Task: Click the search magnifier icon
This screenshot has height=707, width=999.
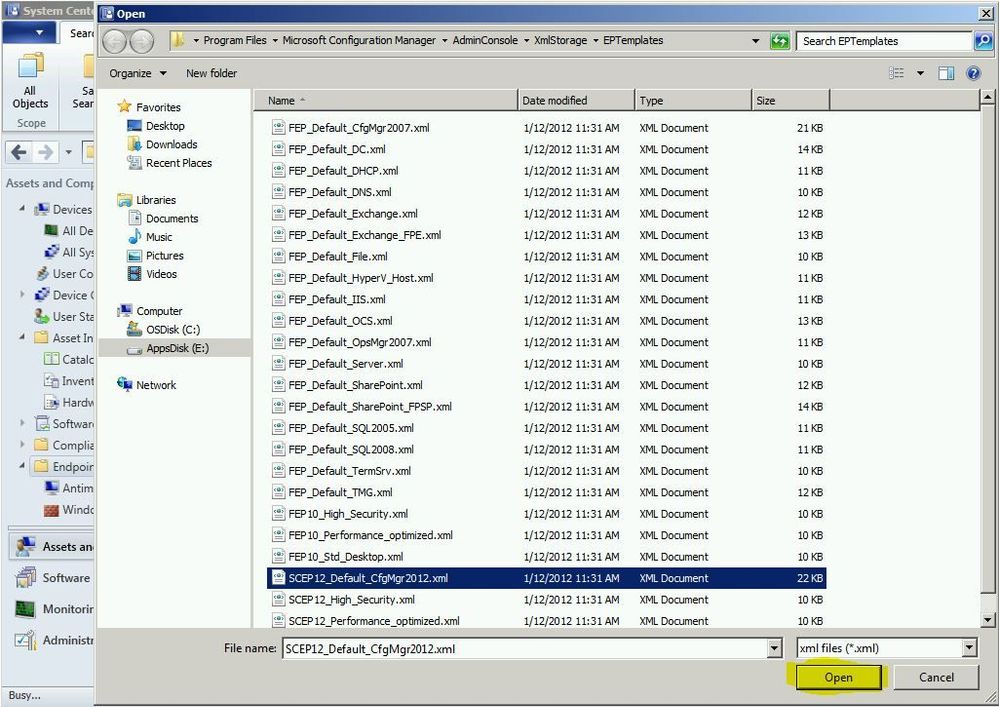Action: click(982, 41)
